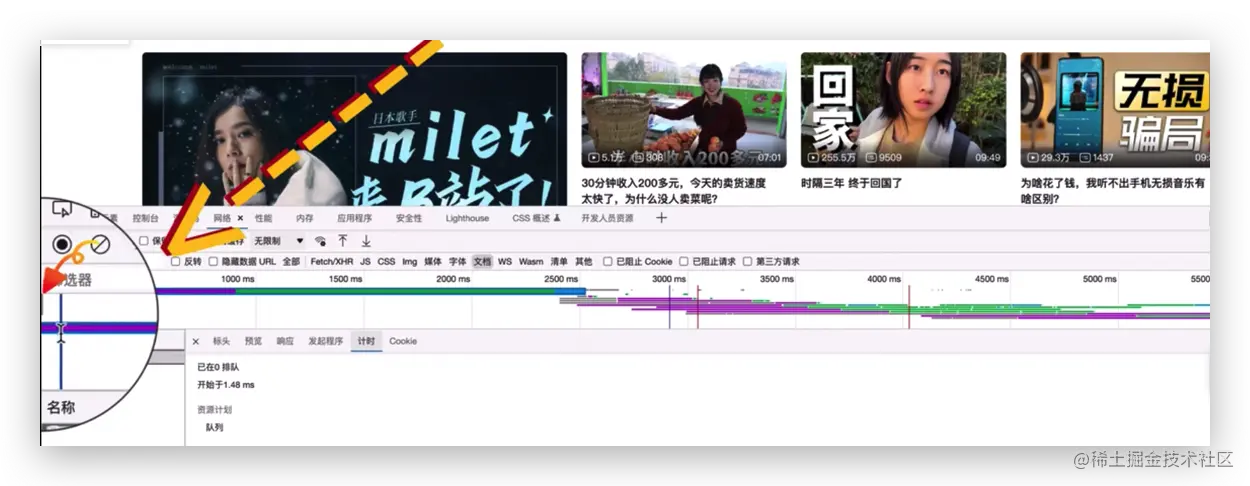This screenshot has height=486, width=1250.
Task: Filter requests by Fetch/XHR
Action: (x=331, y=262)
